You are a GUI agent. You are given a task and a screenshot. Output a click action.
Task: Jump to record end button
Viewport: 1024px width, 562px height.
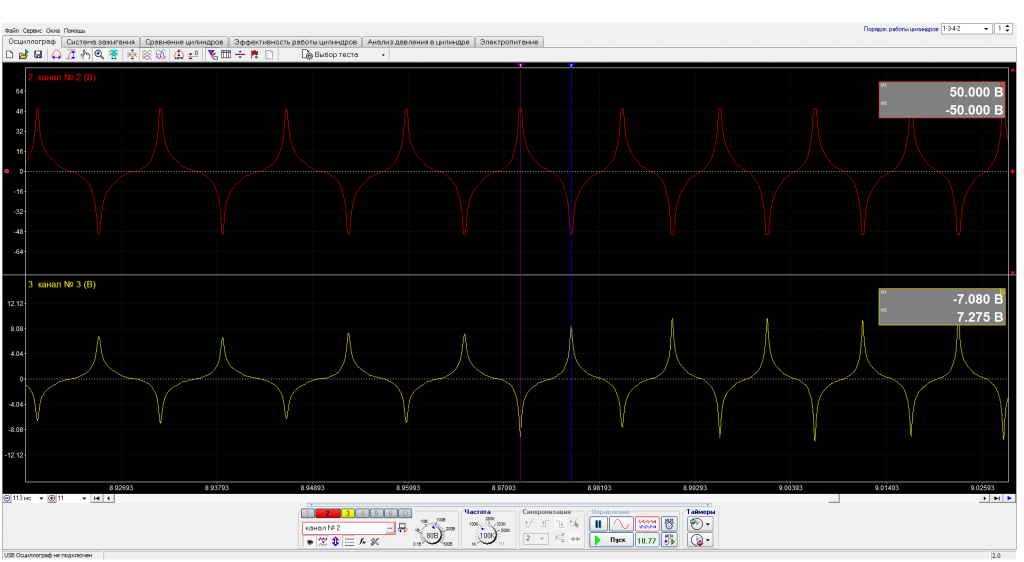[x=997, y=498]
